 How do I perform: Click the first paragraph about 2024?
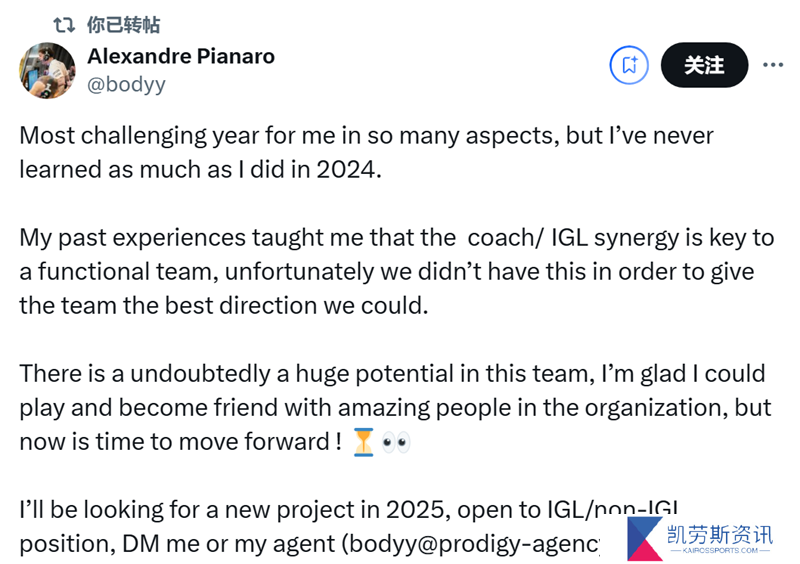(x=366, y=153)
